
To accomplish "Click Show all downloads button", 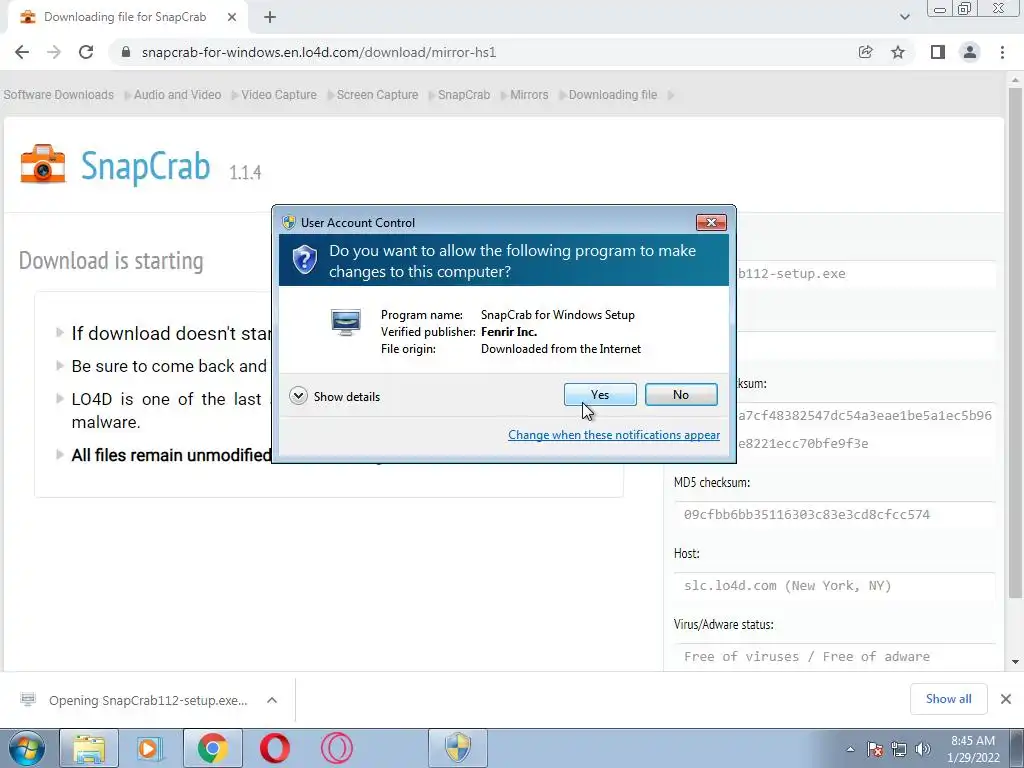I will pos(948,699).
